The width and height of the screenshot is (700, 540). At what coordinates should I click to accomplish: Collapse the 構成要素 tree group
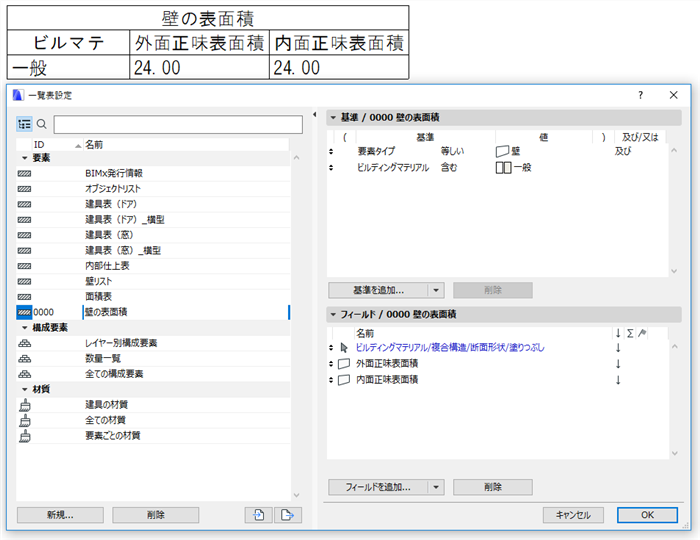[25, 328]
